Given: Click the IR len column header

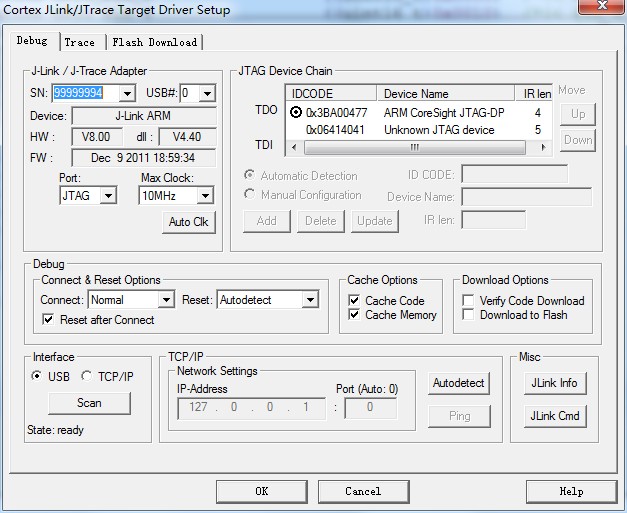Looking at the screenshot, I should click(x=533, y=94).
